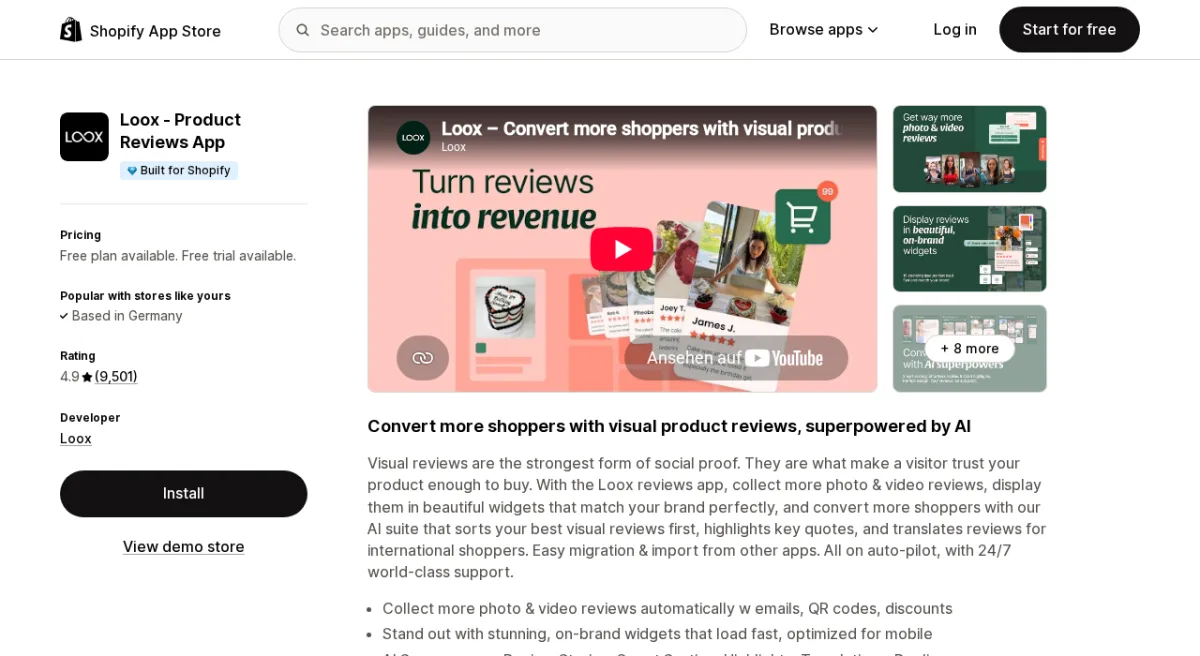Open the video title link
The image size is (1200, 656).
point(641,129)
